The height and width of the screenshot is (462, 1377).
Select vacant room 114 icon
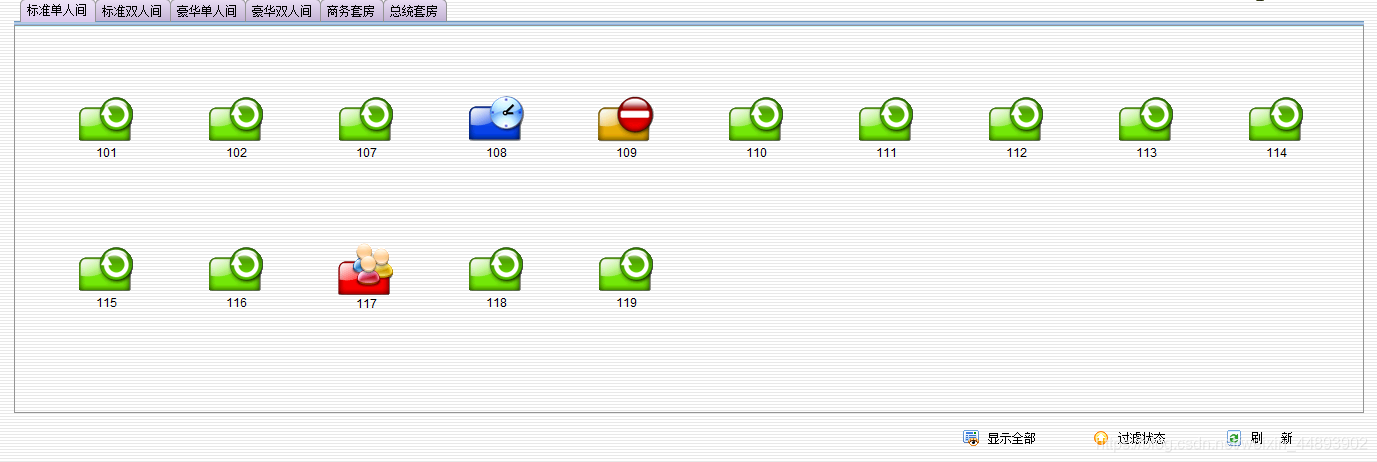(1276, 119)
